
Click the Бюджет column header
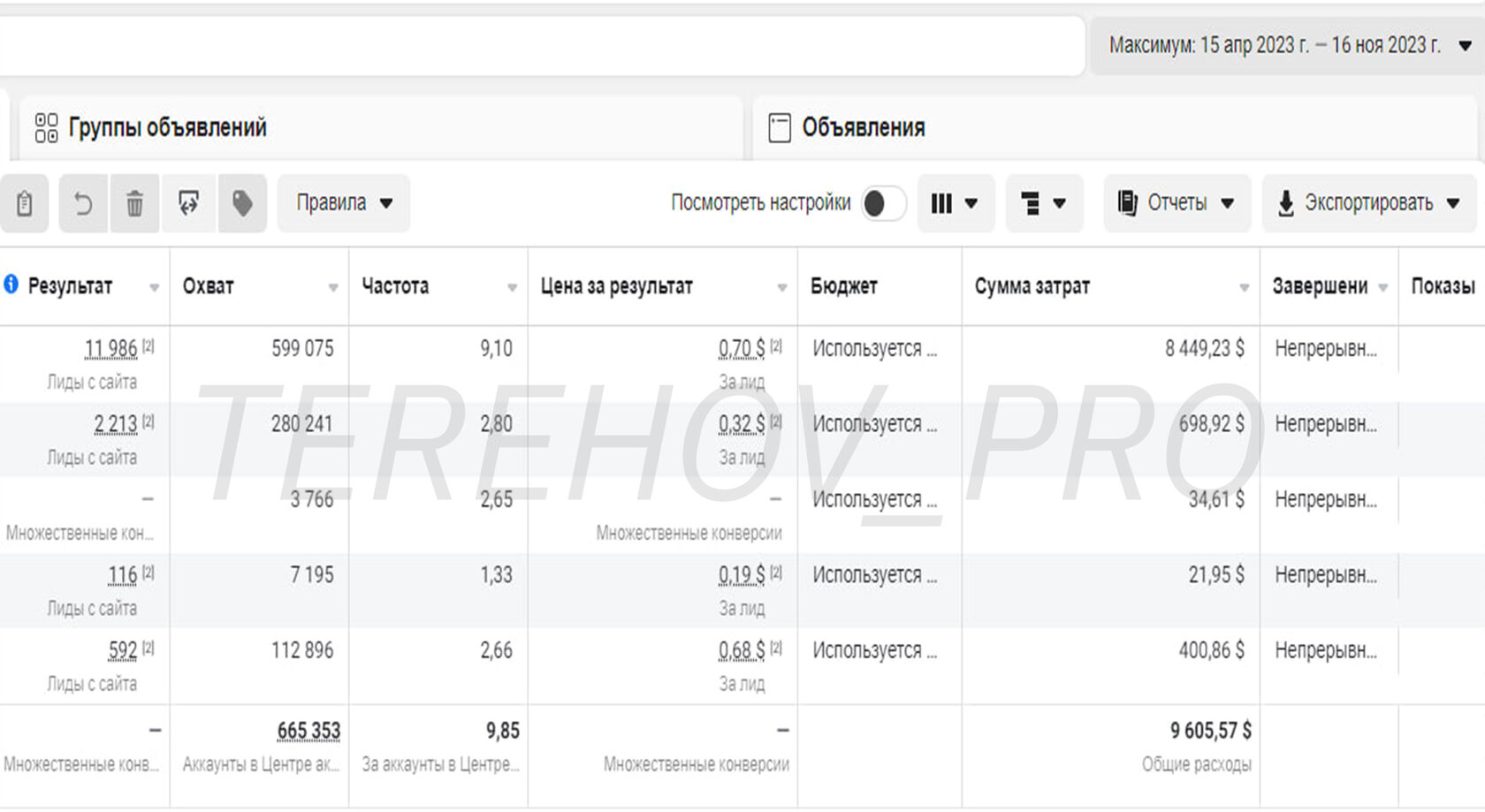(x=843, y=286)
